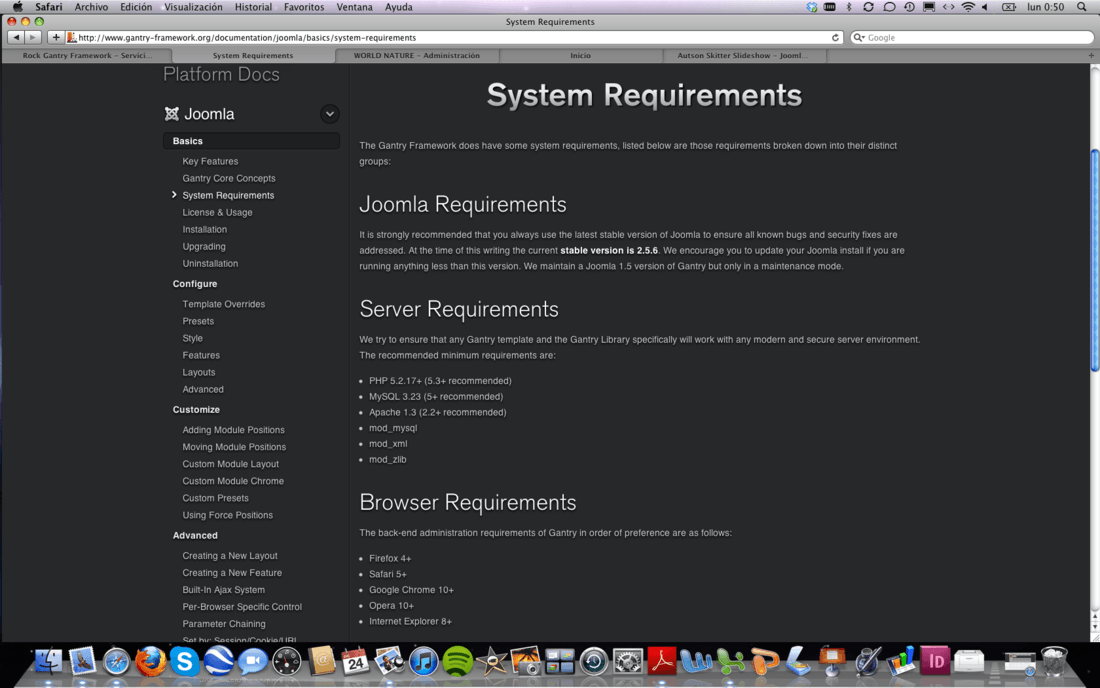Go forward with the Safari forward arrow
The height and width of the screenshot is (688, 1100).
tap(32, 37)
